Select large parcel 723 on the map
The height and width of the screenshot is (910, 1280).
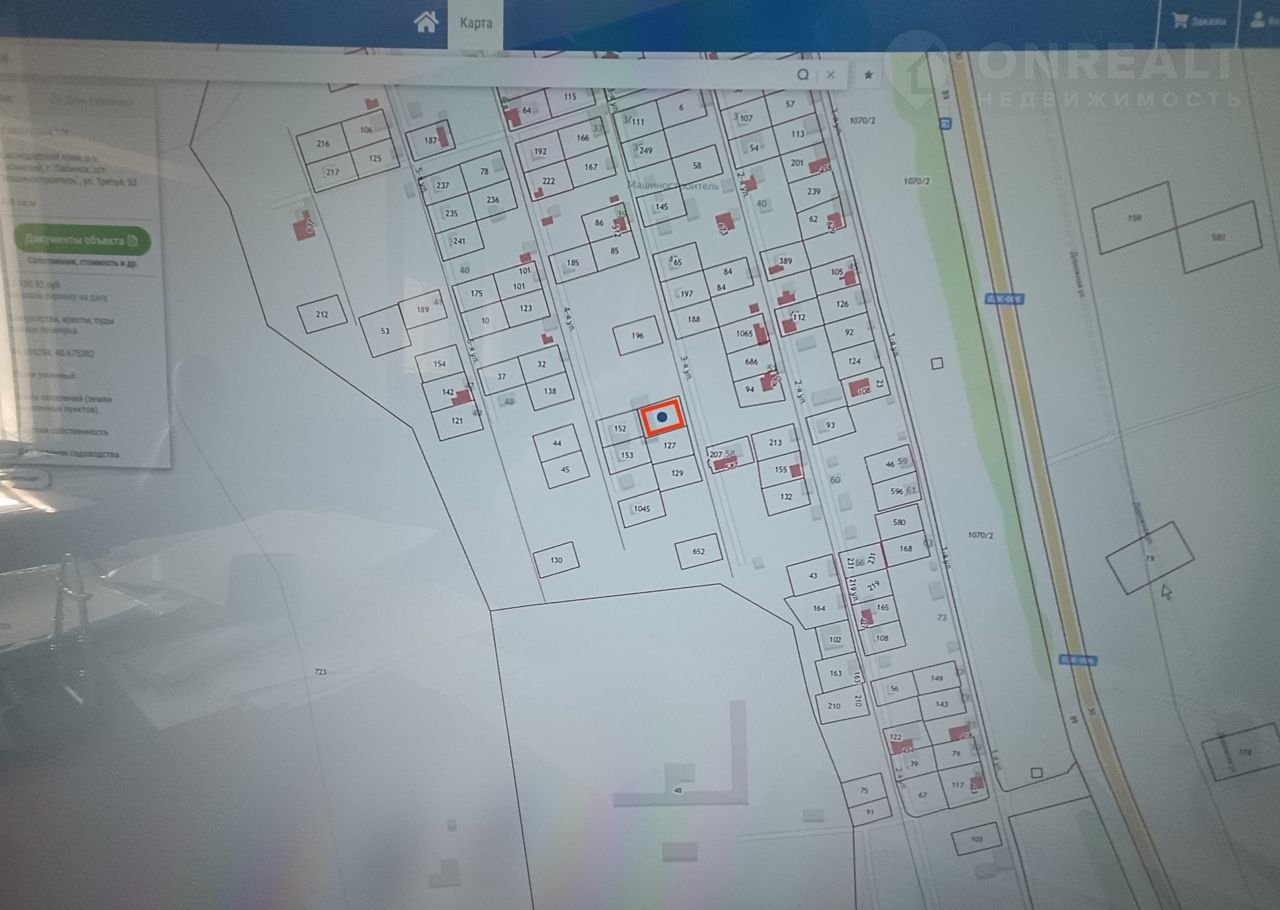320,671
